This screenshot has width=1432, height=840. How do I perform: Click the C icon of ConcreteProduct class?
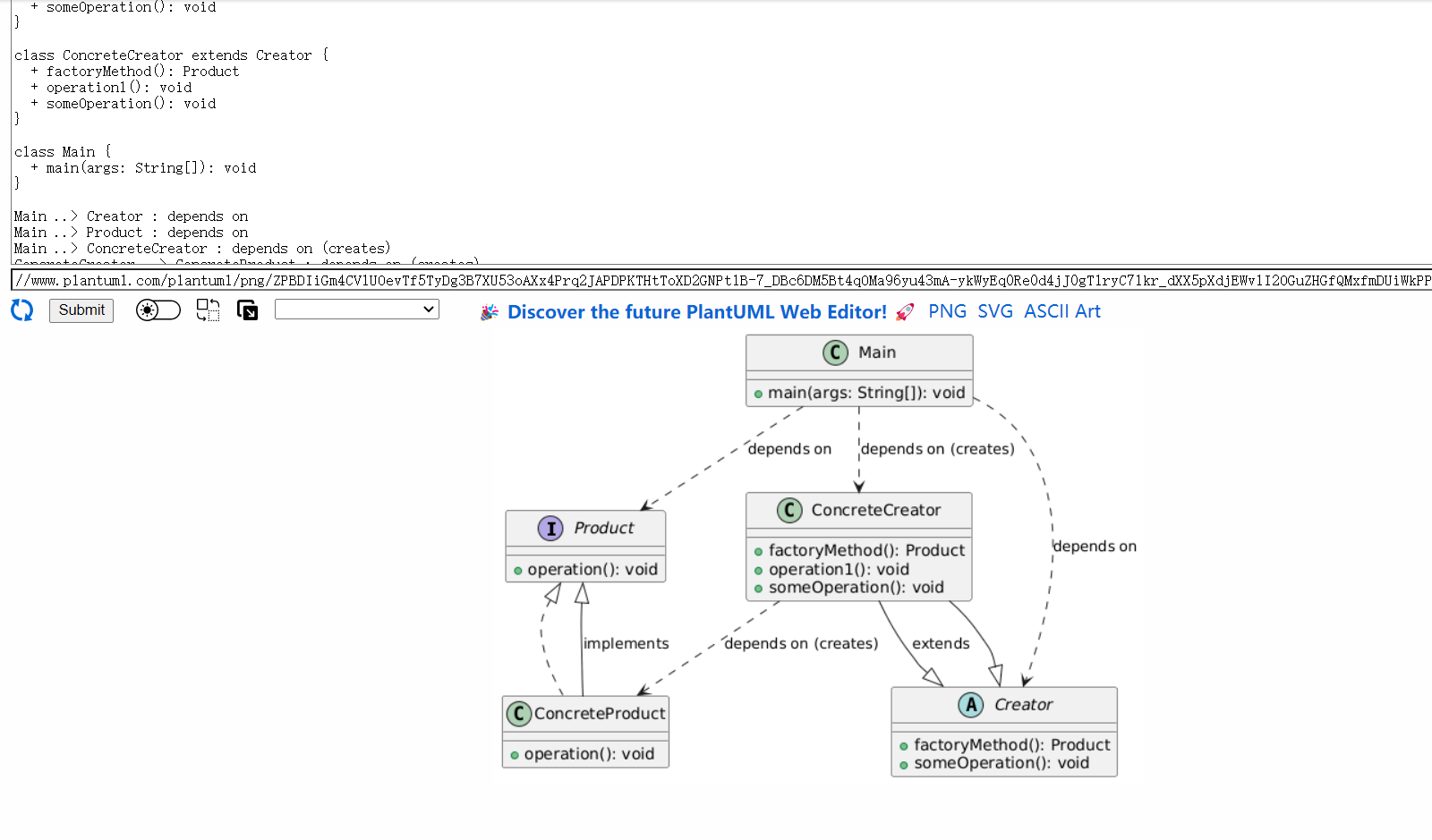pos(518,714)
